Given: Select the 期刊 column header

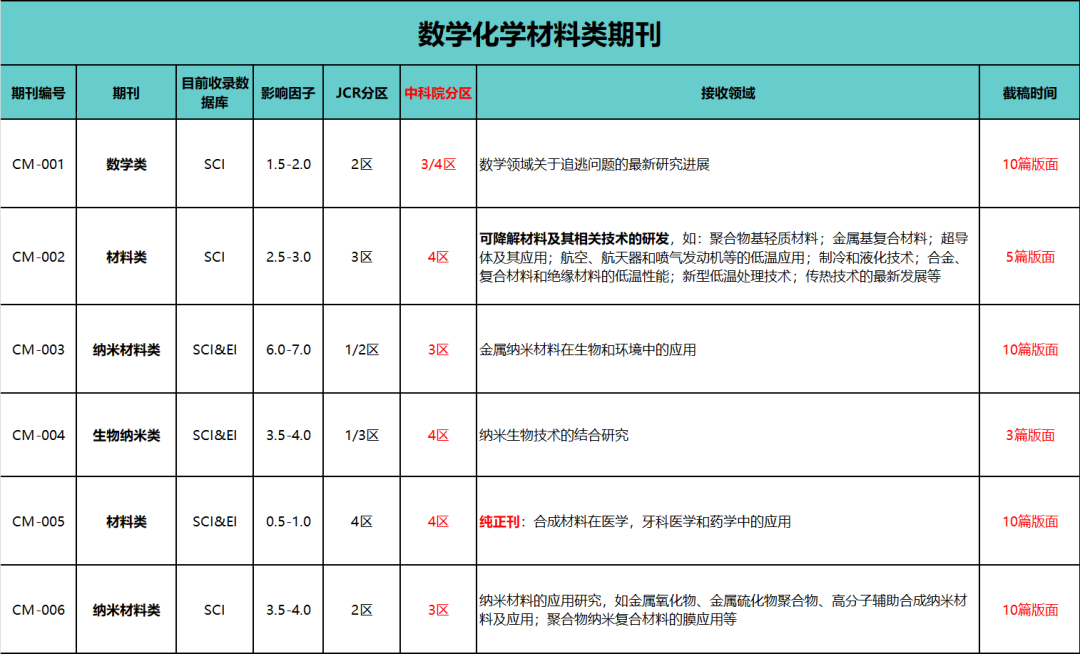Looking at the screenshot, I should click(126, 93).
